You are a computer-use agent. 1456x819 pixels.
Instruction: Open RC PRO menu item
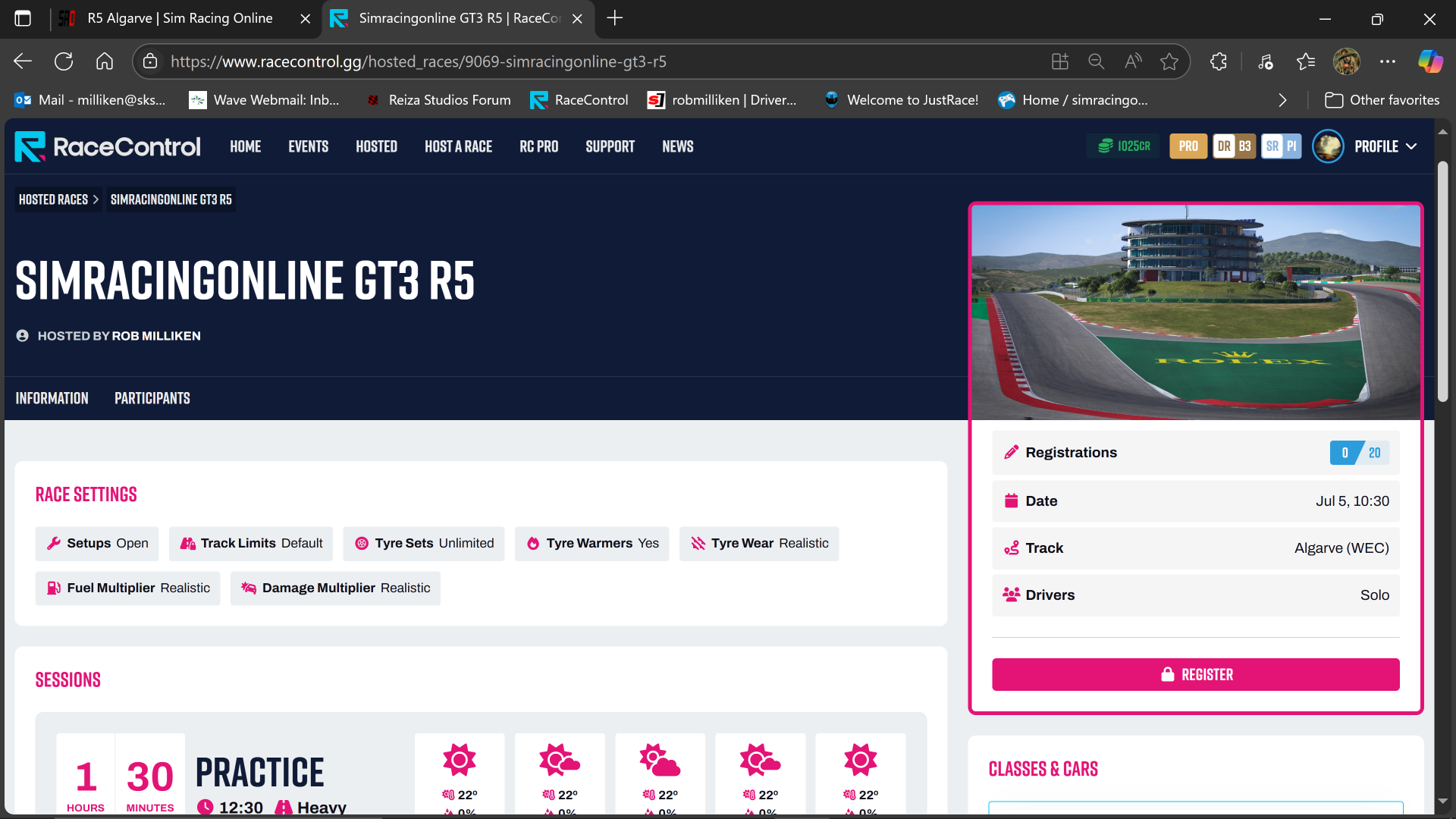[x=539, y=146]
